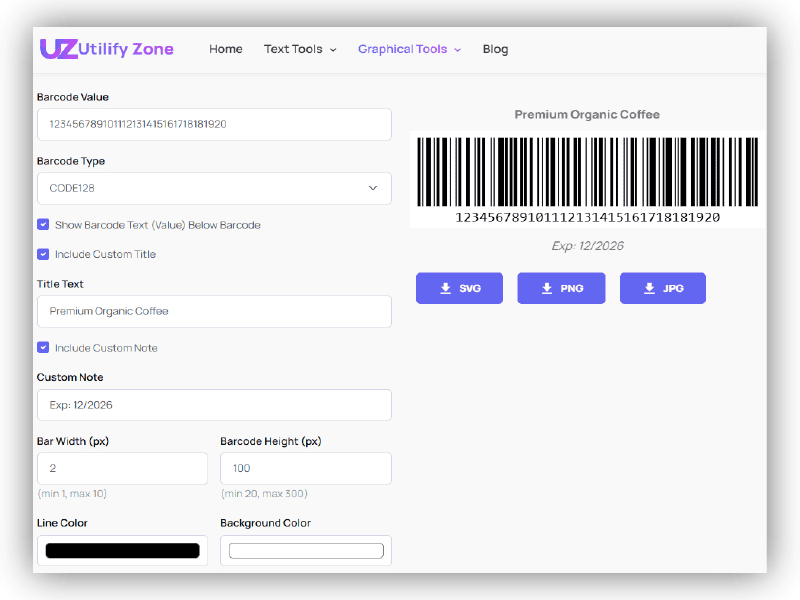The image size is (800, 600).
Task: Click the download icon on PNG button
Action: pos(546,288)
